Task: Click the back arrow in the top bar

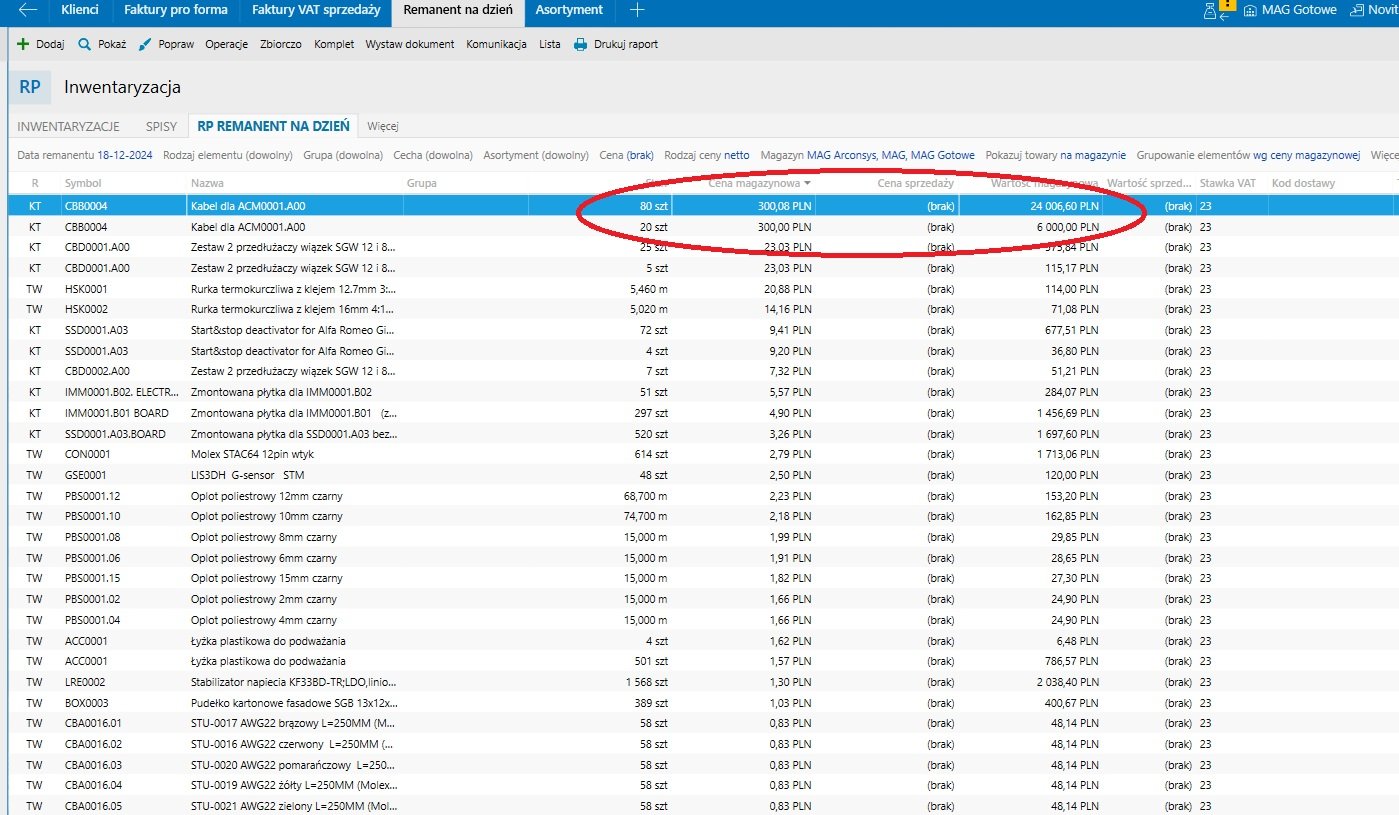Action: 27,10
